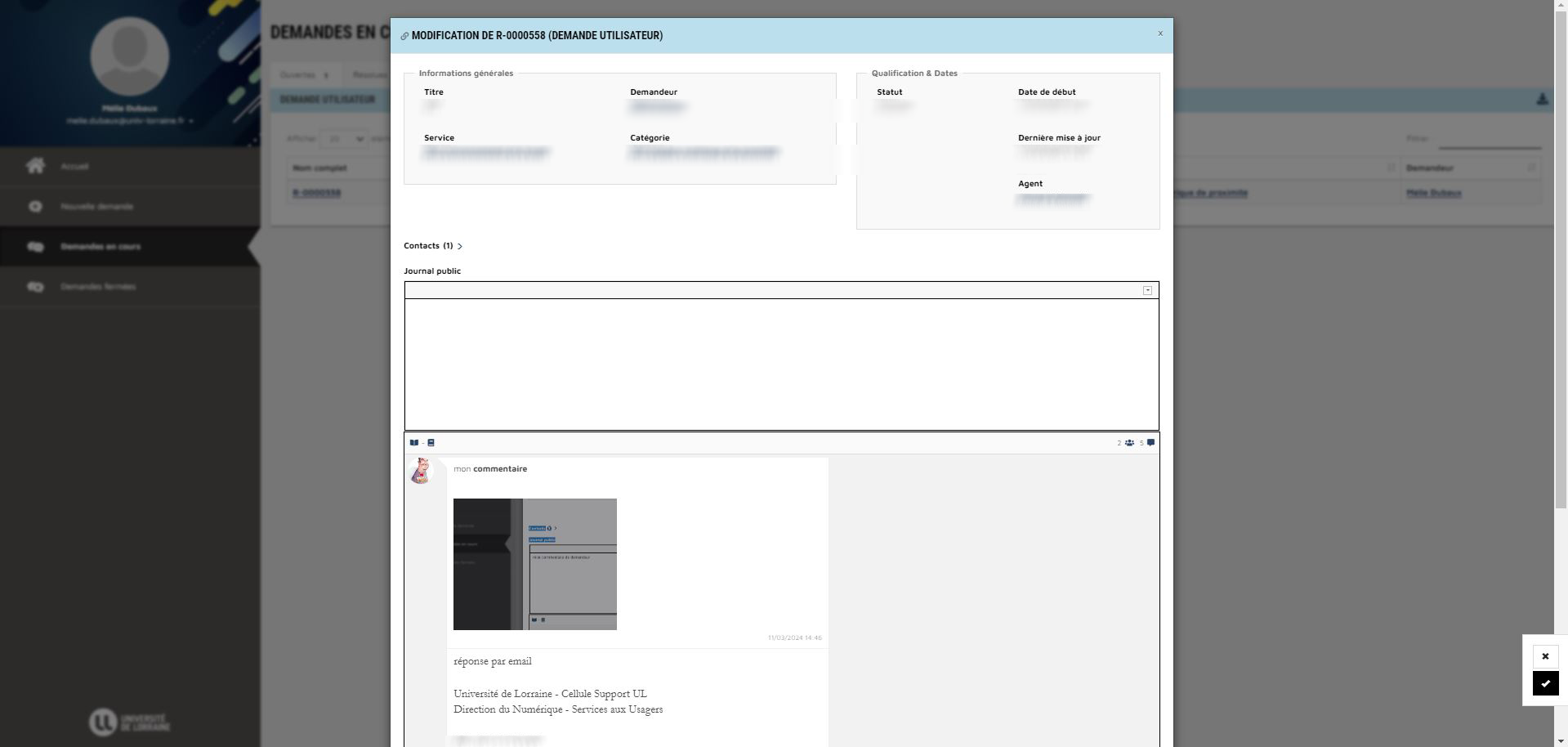
Task: Cancel using the X button above the checkmark
Action: 1544,656
